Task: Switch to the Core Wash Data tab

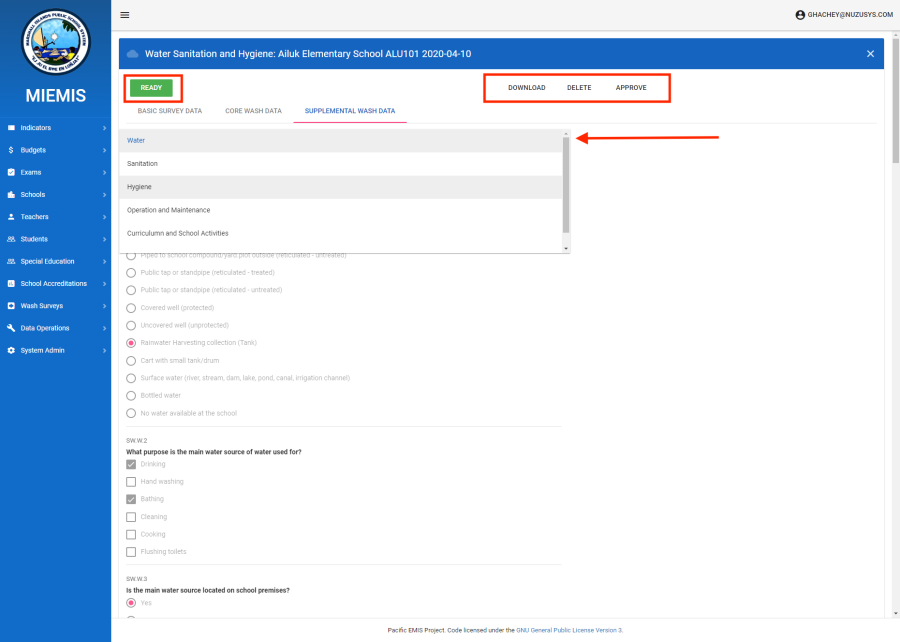Action: [x=253, y=111]
